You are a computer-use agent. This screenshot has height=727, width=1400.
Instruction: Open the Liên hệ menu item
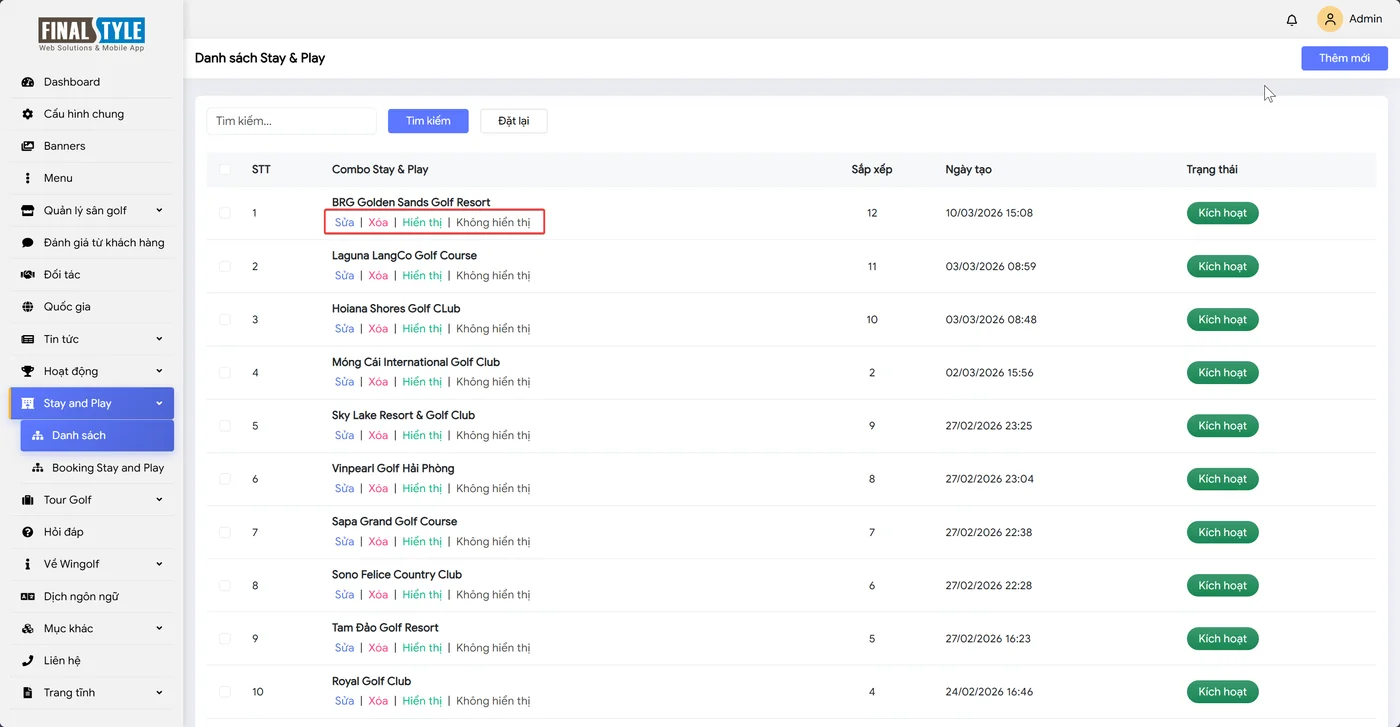tap(91, 661)
